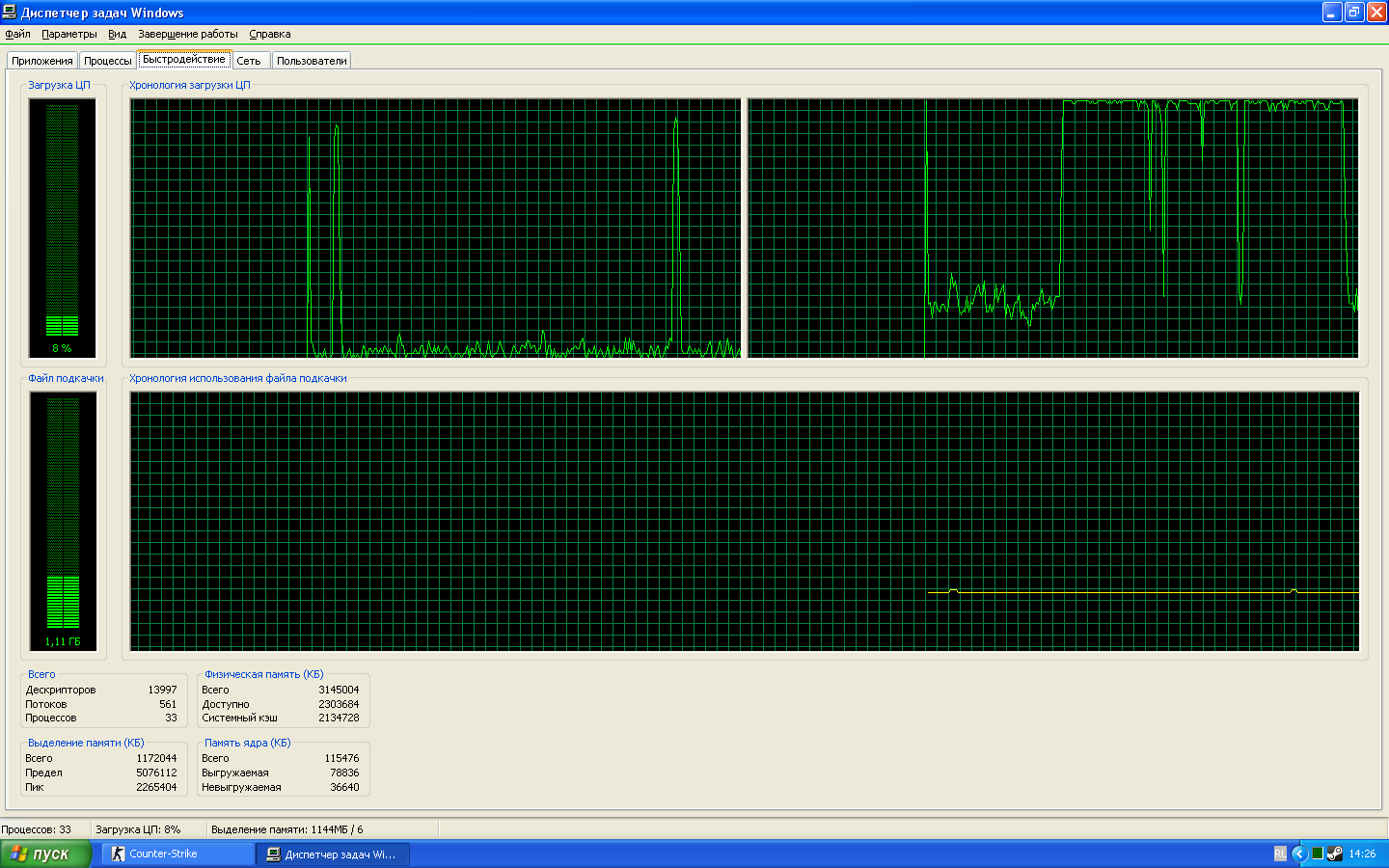
Task: Click the Физическая память (КБ) group label
Action: pos(264,674)
